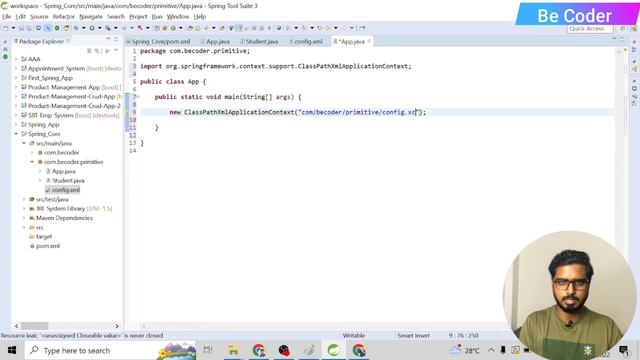640x360 pixels.
Task: Open dropdown arrow next to New icon
Action: [x=13, y=28]
